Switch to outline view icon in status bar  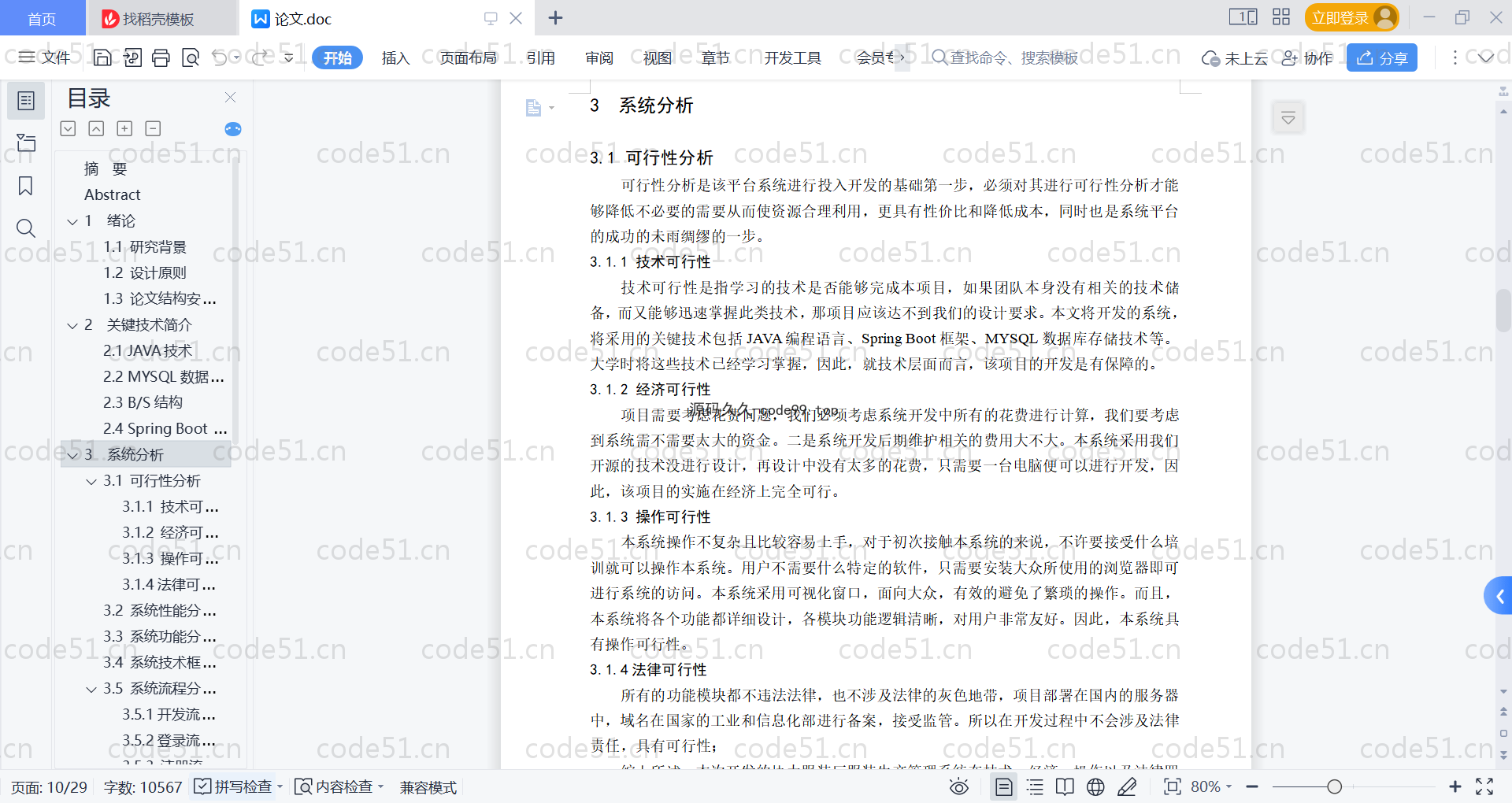pyautogui.click(x=1035, y=786)
